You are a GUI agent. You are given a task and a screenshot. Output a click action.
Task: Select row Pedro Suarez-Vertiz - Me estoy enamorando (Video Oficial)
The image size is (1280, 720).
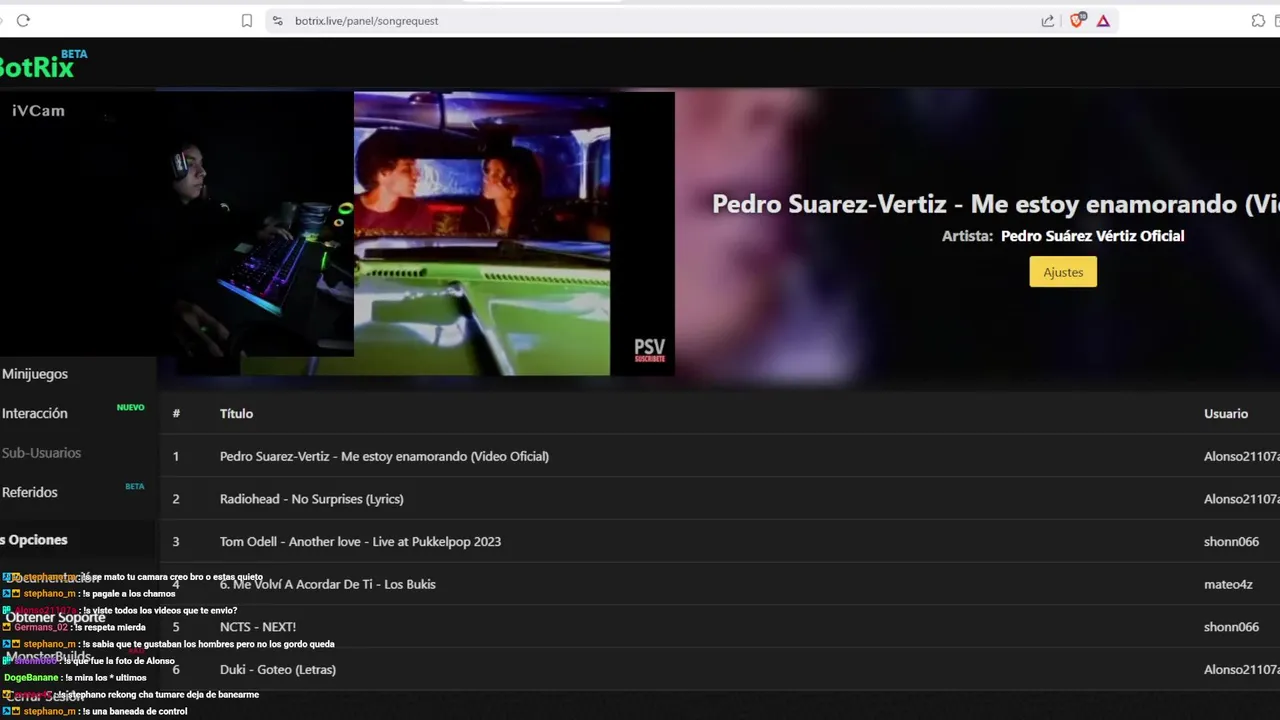coord(720,456)
